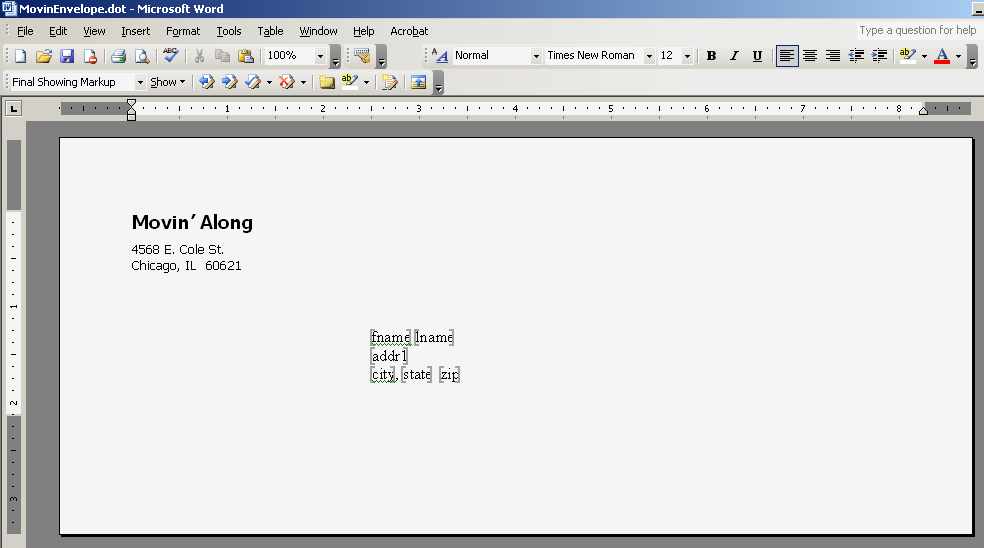Open Final Showing Markup dropdown
984x548 pixels.
coord(140,82)
